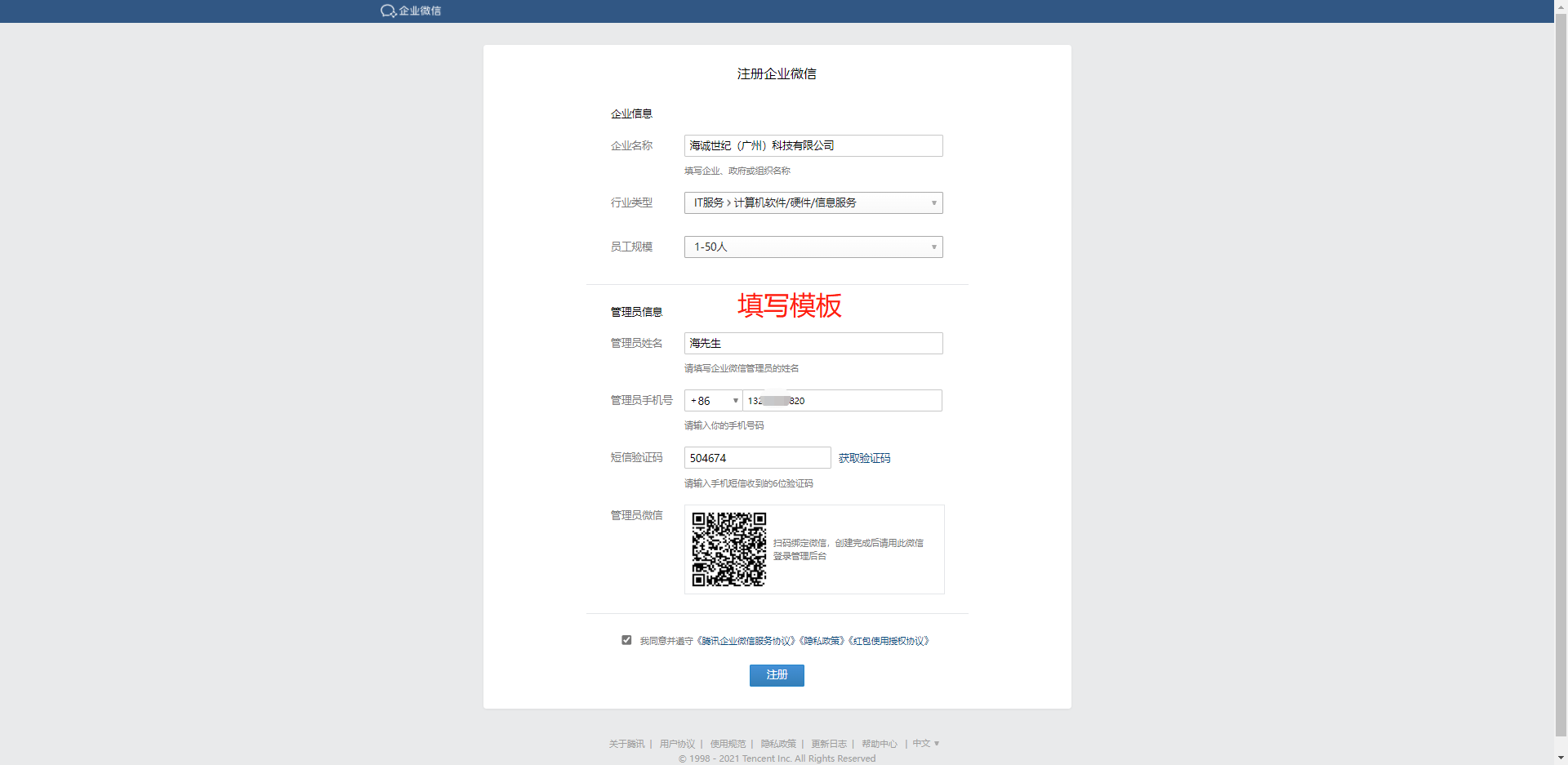The width and height of the screenshot is (1568, 765).
Task: Open the 腾讯企业微信服务协议 link
Action: (747, 641)
